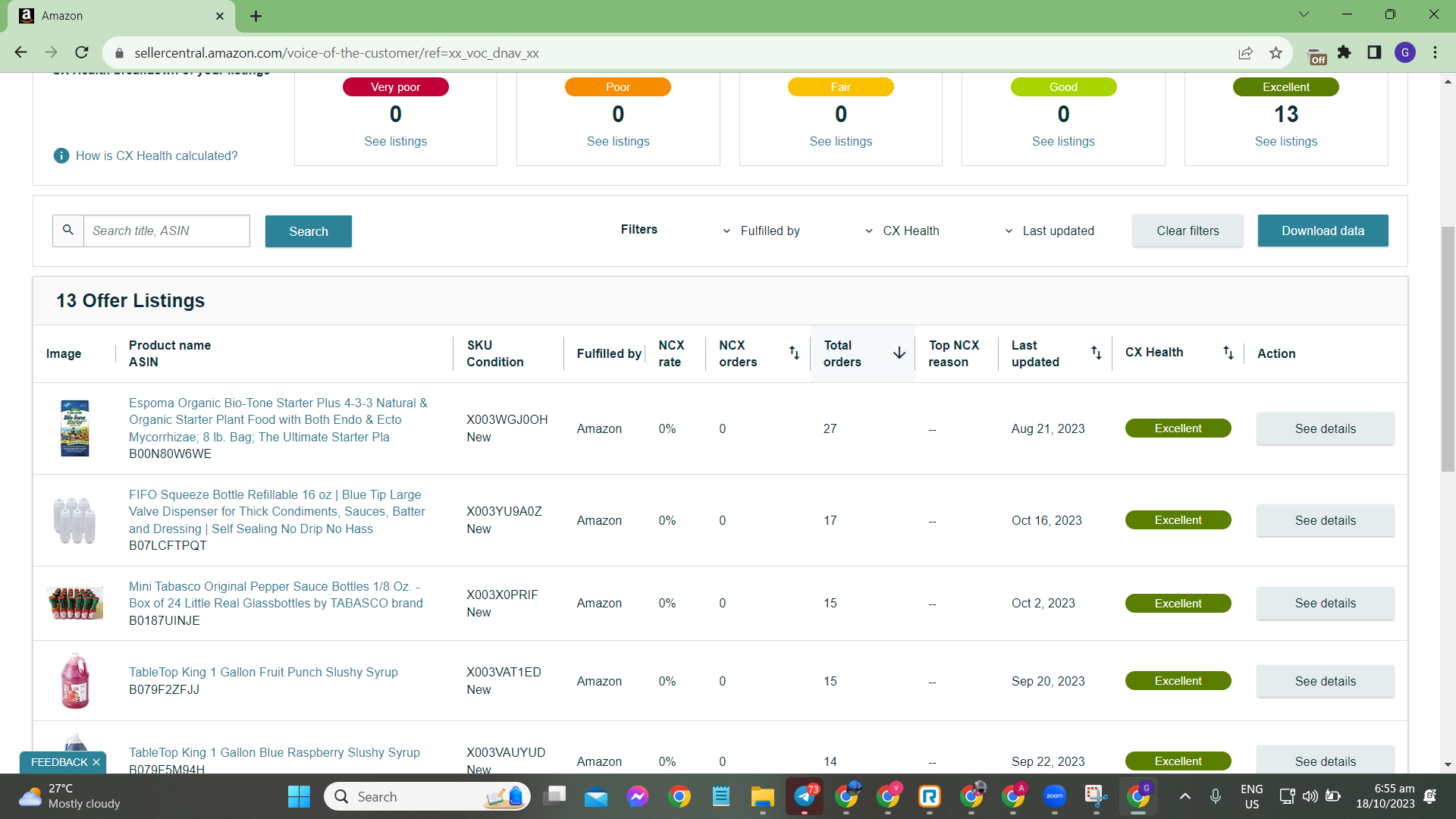Expand the CX Health filter dropdown
Screen dimensions: 1456x819
pyautogui.click(x=902, y=231)
